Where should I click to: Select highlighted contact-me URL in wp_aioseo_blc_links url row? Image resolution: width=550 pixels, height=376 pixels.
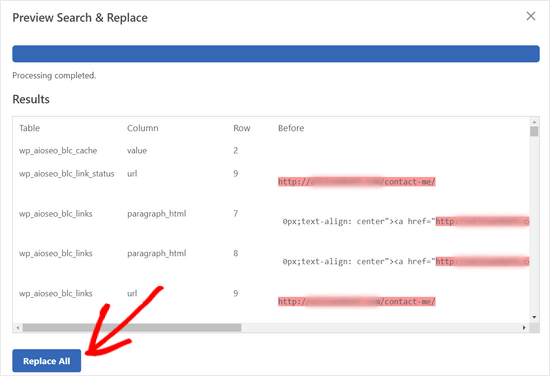[357, 302]
